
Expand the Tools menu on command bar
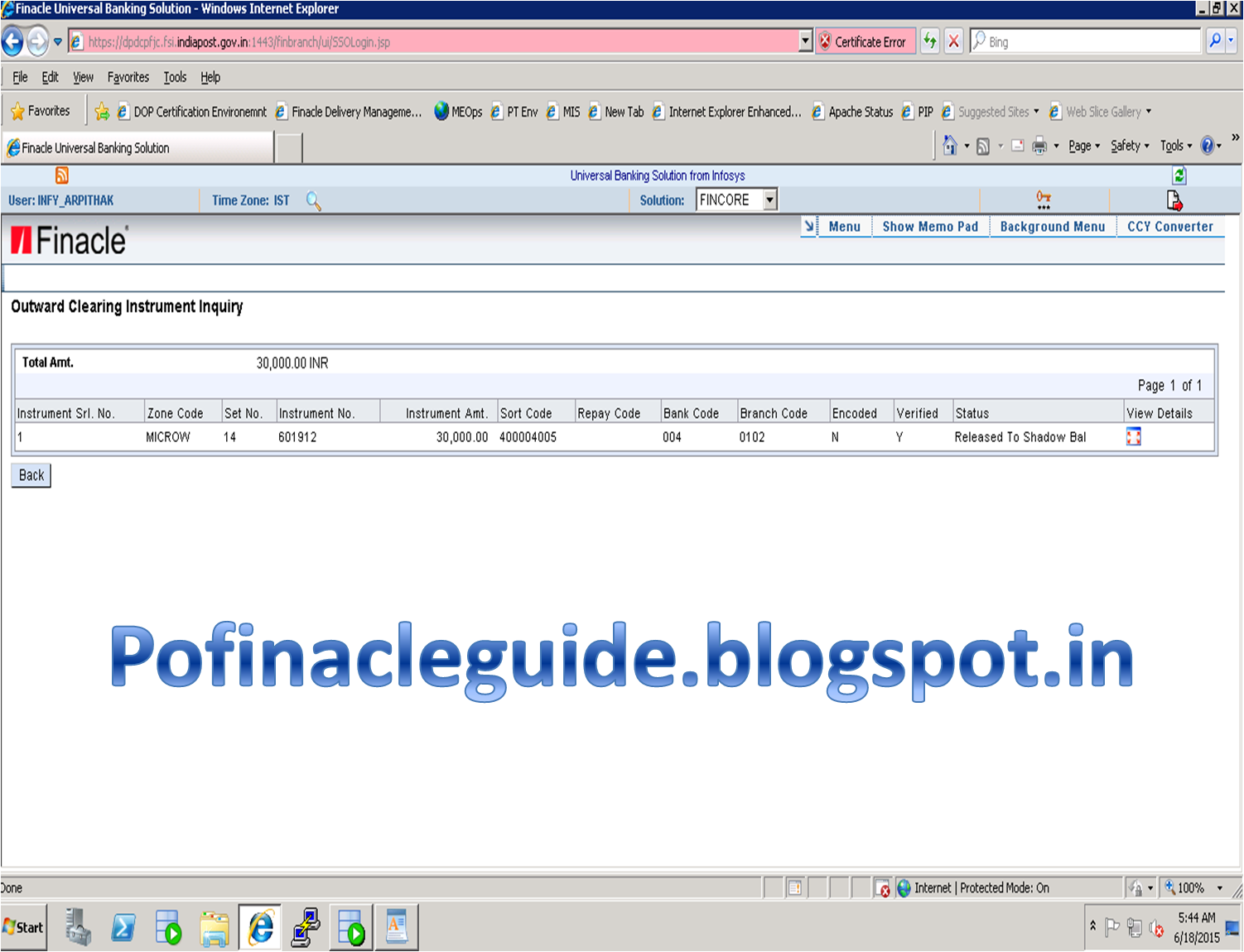[x=1171, y=145]
